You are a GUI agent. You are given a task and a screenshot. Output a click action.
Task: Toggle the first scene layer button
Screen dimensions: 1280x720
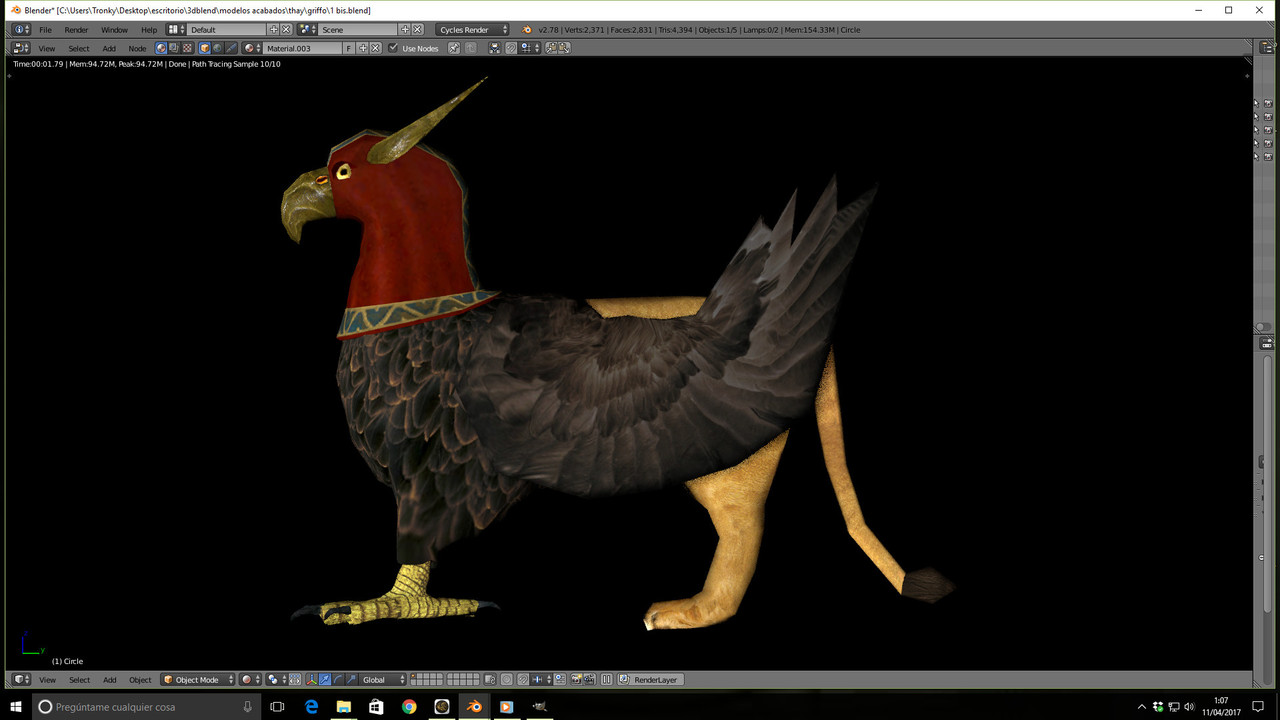[x=415, y=677]
